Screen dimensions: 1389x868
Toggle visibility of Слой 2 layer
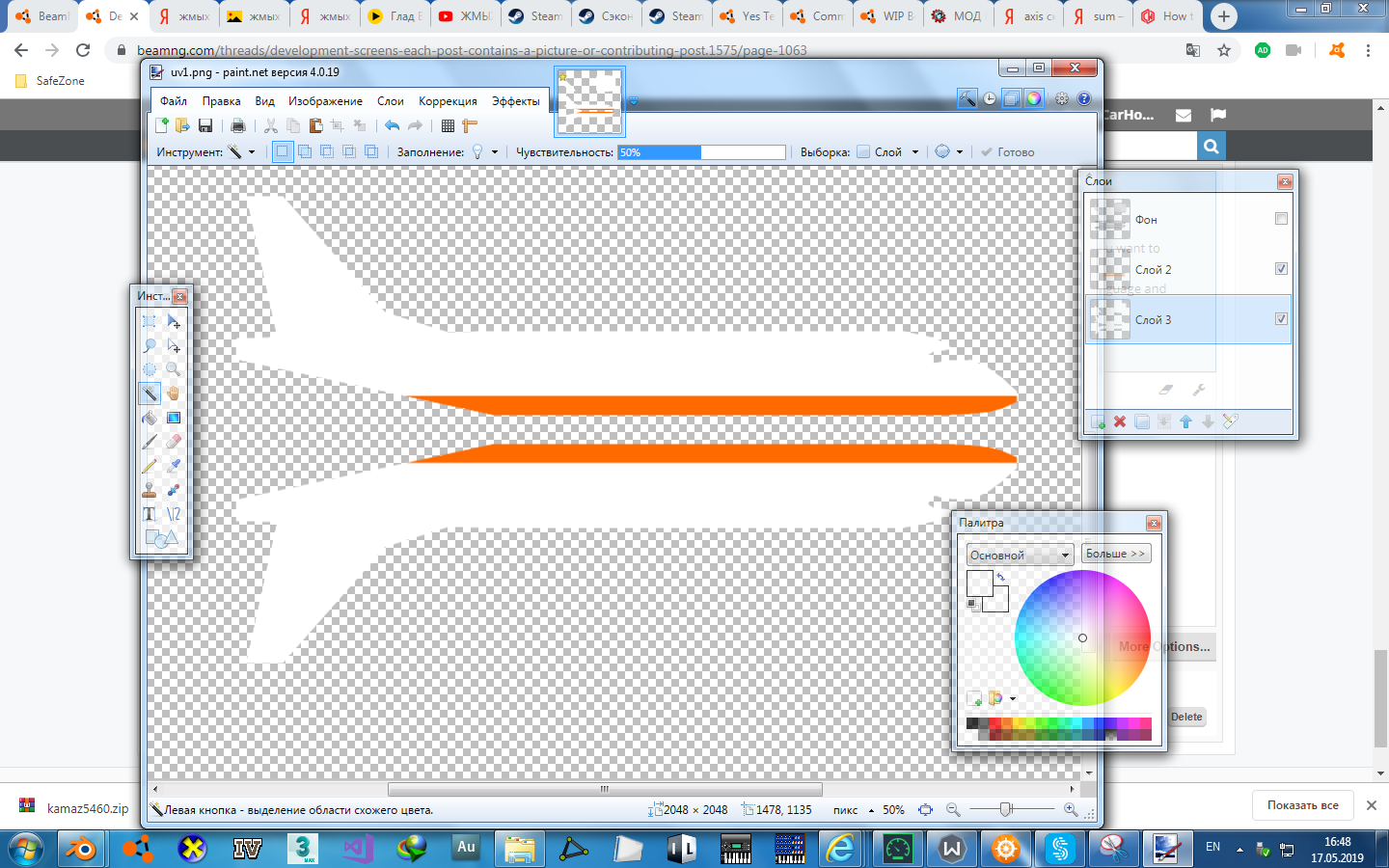tap(1281, 269)
